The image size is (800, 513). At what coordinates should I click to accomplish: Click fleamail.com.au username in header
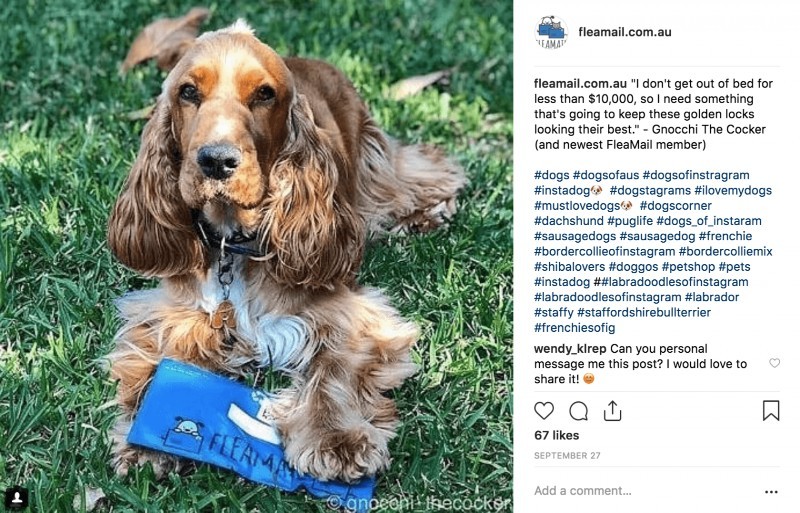point(624,32)
